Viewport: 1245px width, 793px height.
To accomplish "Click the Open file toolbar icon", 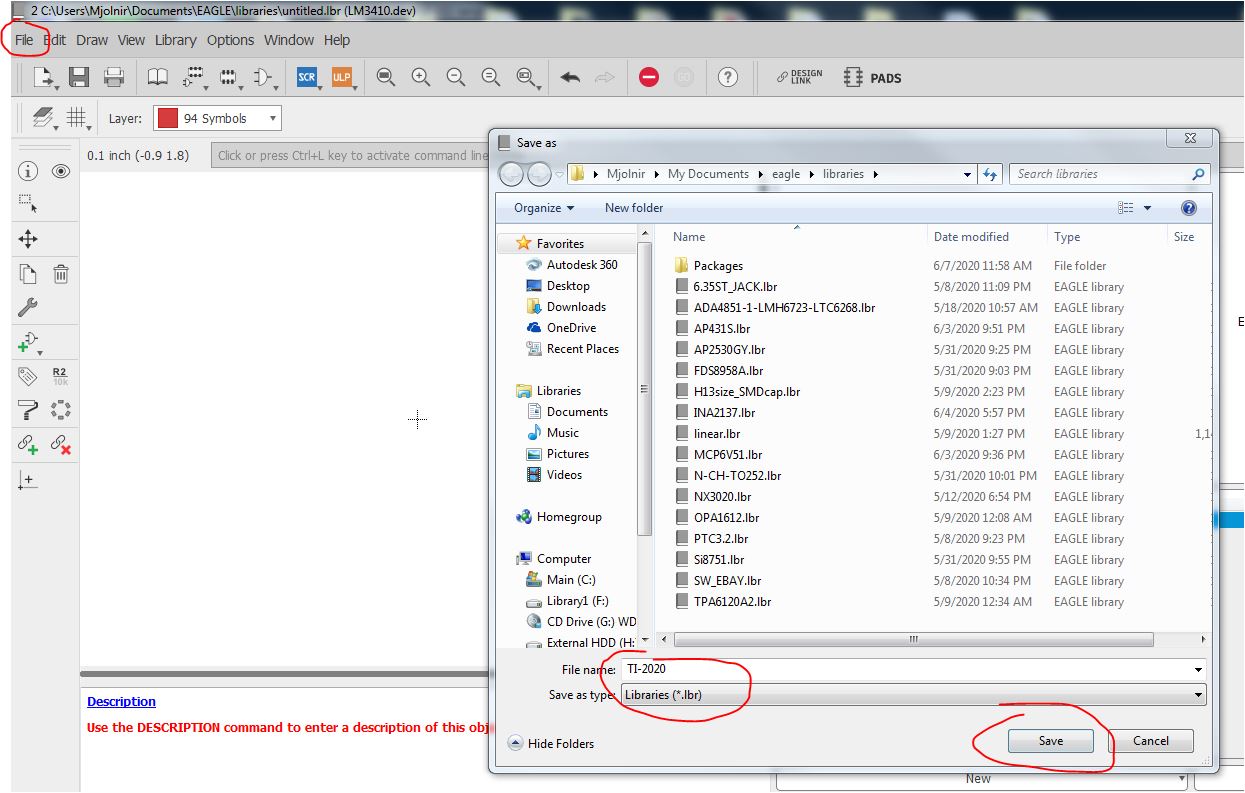I will [x=44, y=77].
